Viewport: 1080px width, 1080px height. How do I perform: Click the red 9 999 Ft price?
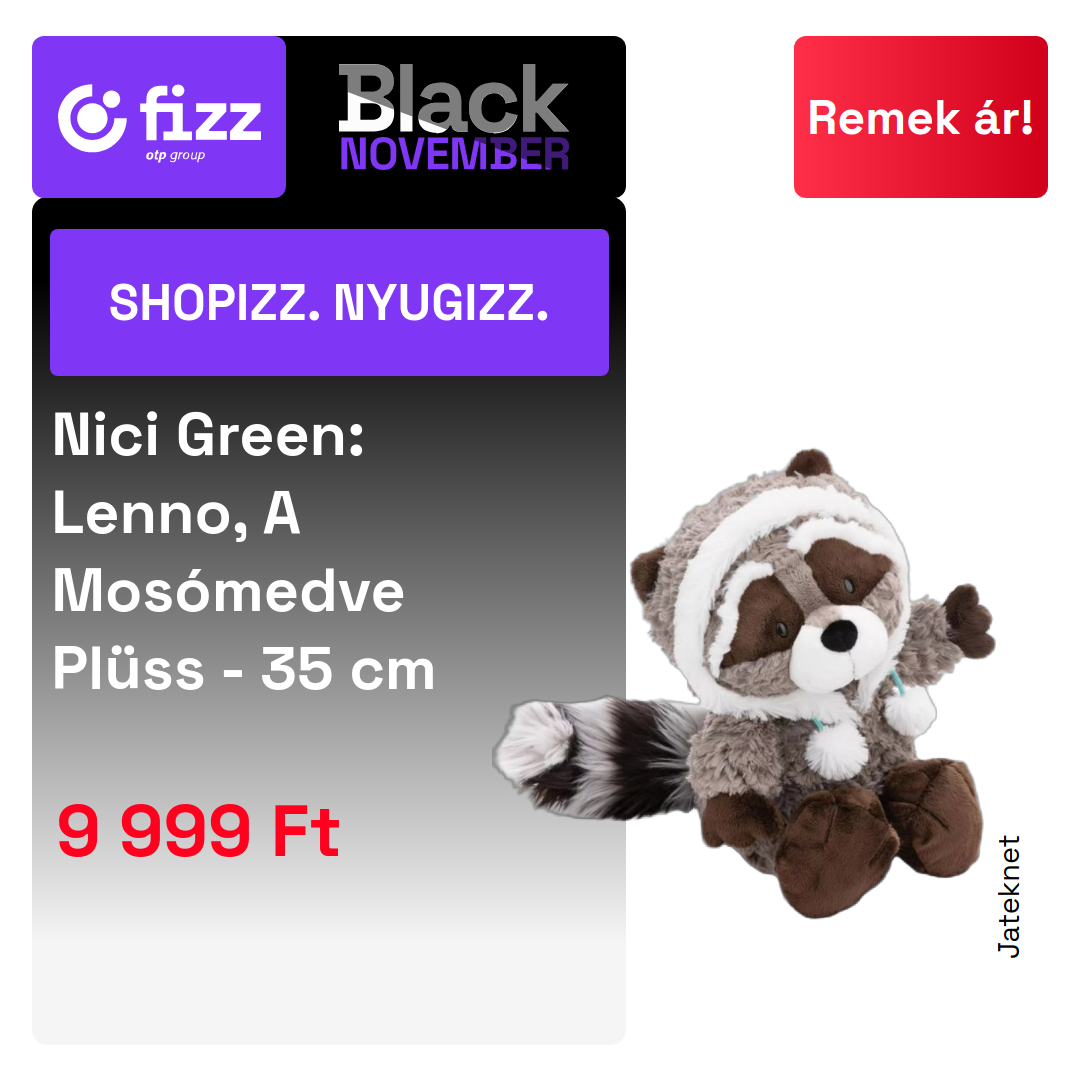tap(198, 832)
